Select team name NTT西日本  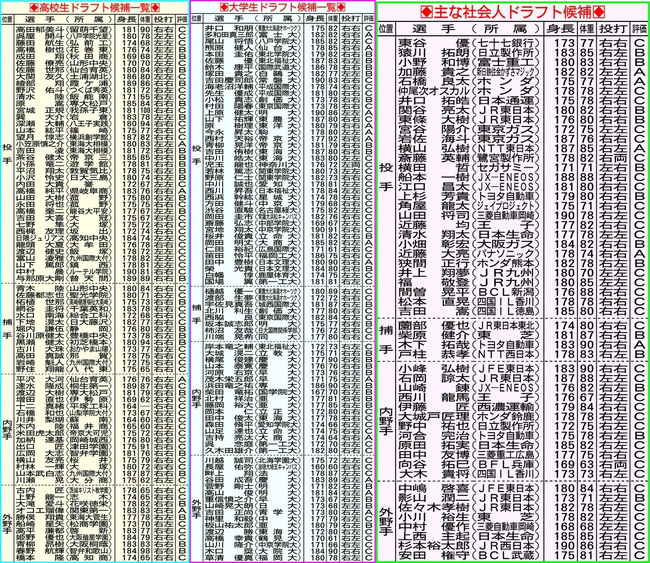click(x=506, y=354)
